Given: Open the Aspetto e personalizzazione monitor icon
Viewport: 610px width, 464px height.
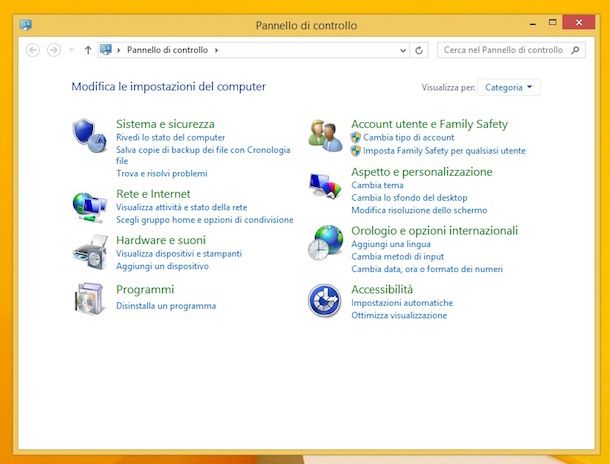Looking at the screenshot, I should click(325, 186).
